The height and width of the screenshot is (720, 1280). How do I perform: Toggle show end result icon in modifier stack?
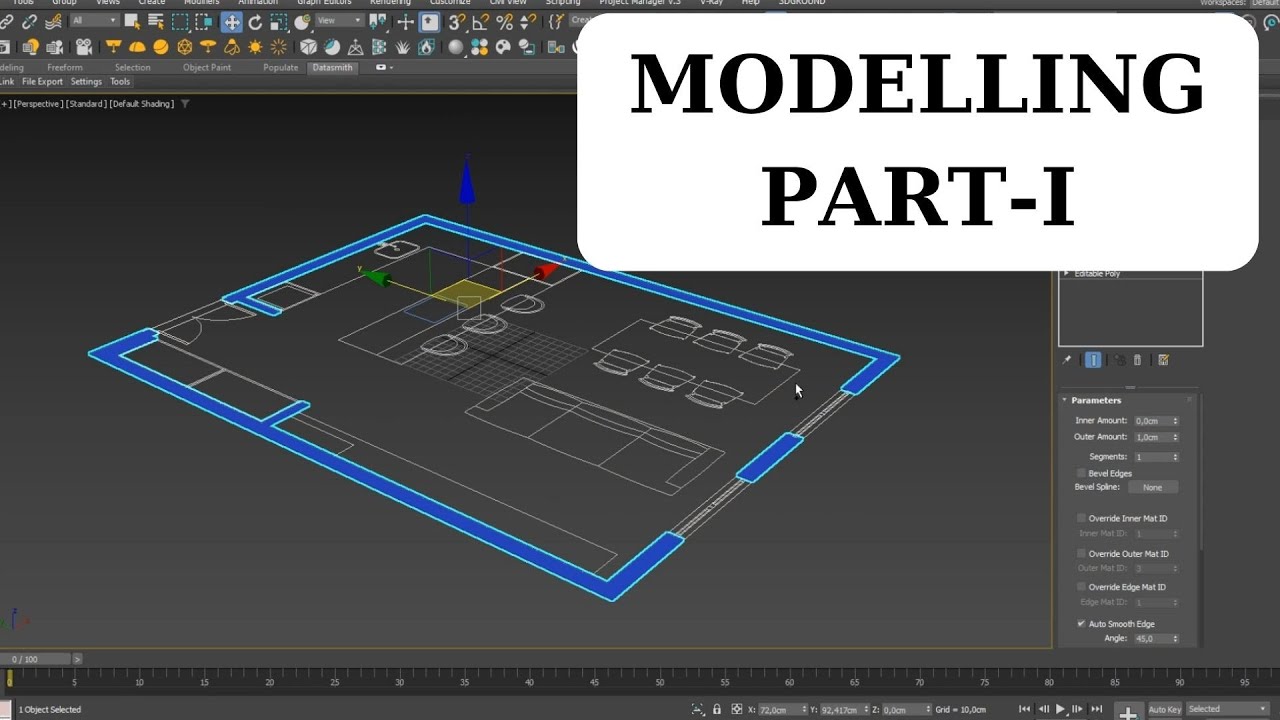tap(1093, 360)
